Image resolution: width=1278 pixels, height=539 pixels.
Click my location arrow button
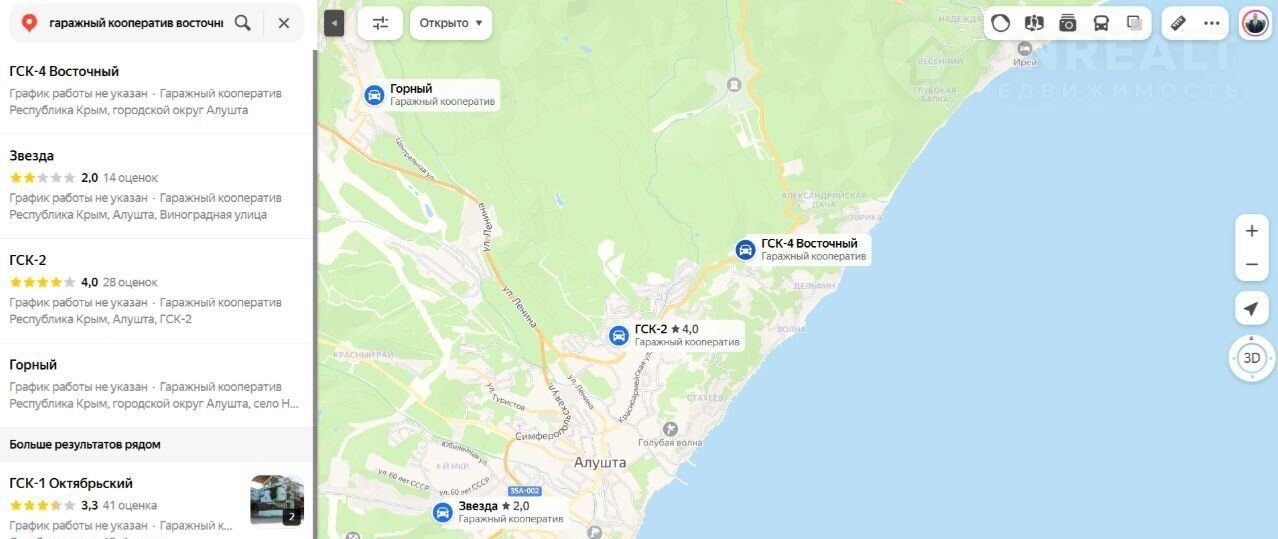coord(1251,309)
